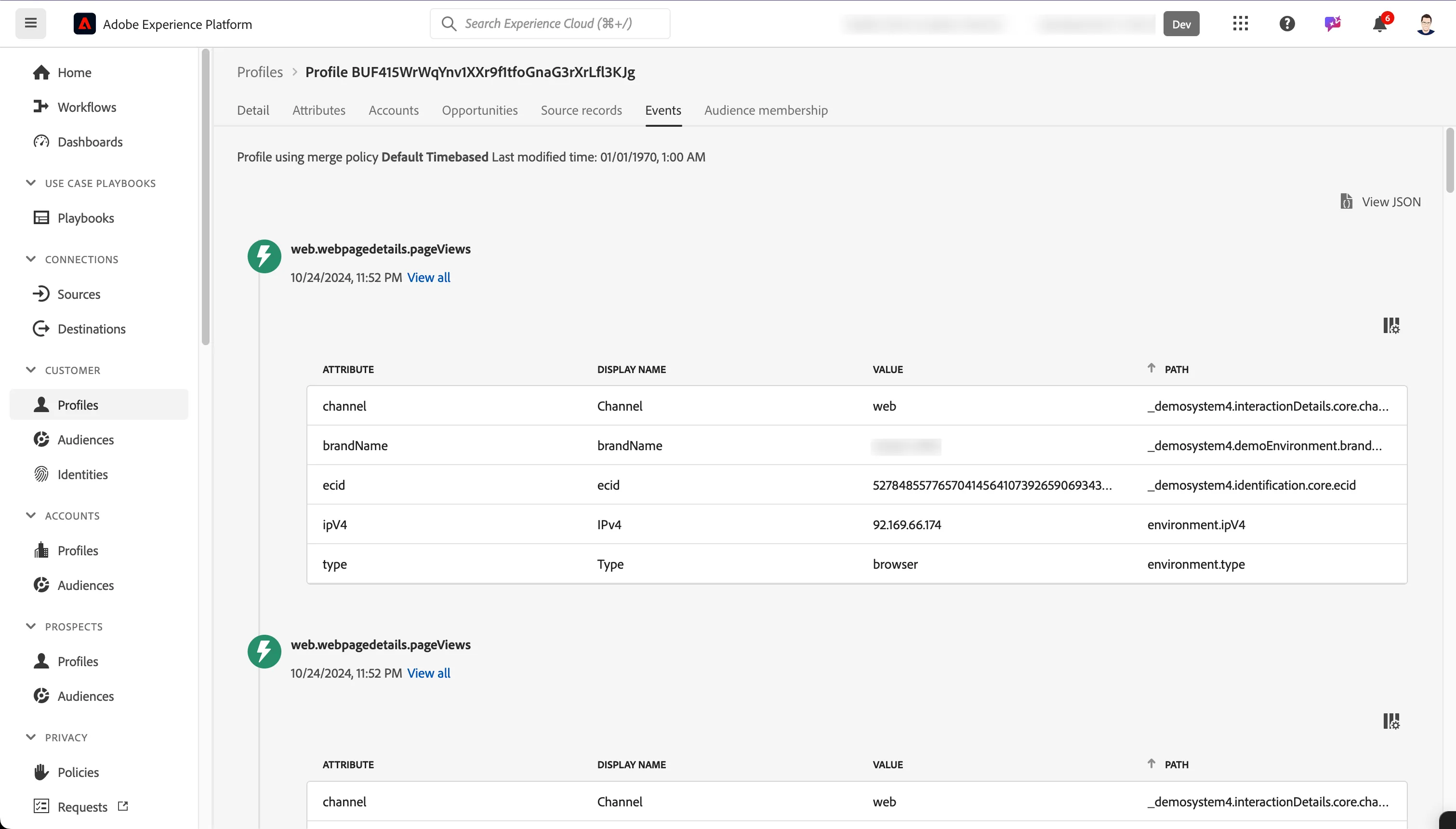Collapse the USE CASE PLAYBOOKS section
This screenshot has height=829, width=1456.
point(31,183)
